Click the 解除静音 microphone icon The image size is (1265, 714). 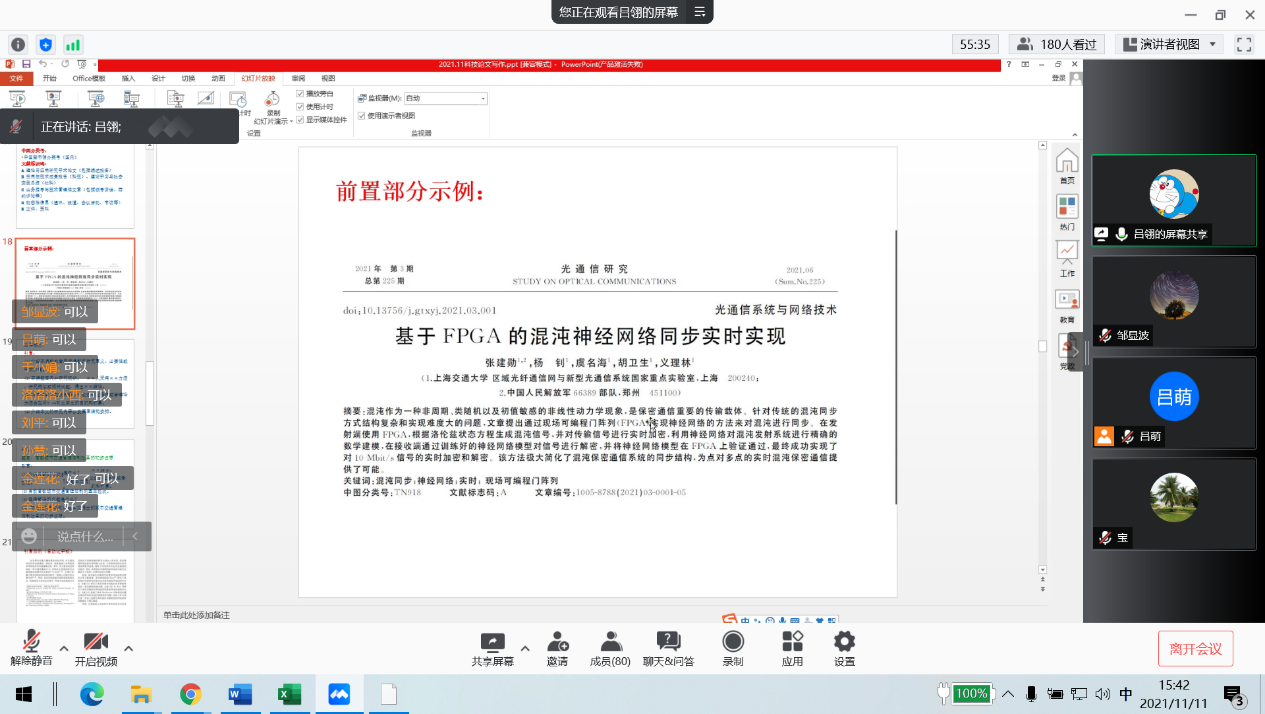tap(31, 642)
